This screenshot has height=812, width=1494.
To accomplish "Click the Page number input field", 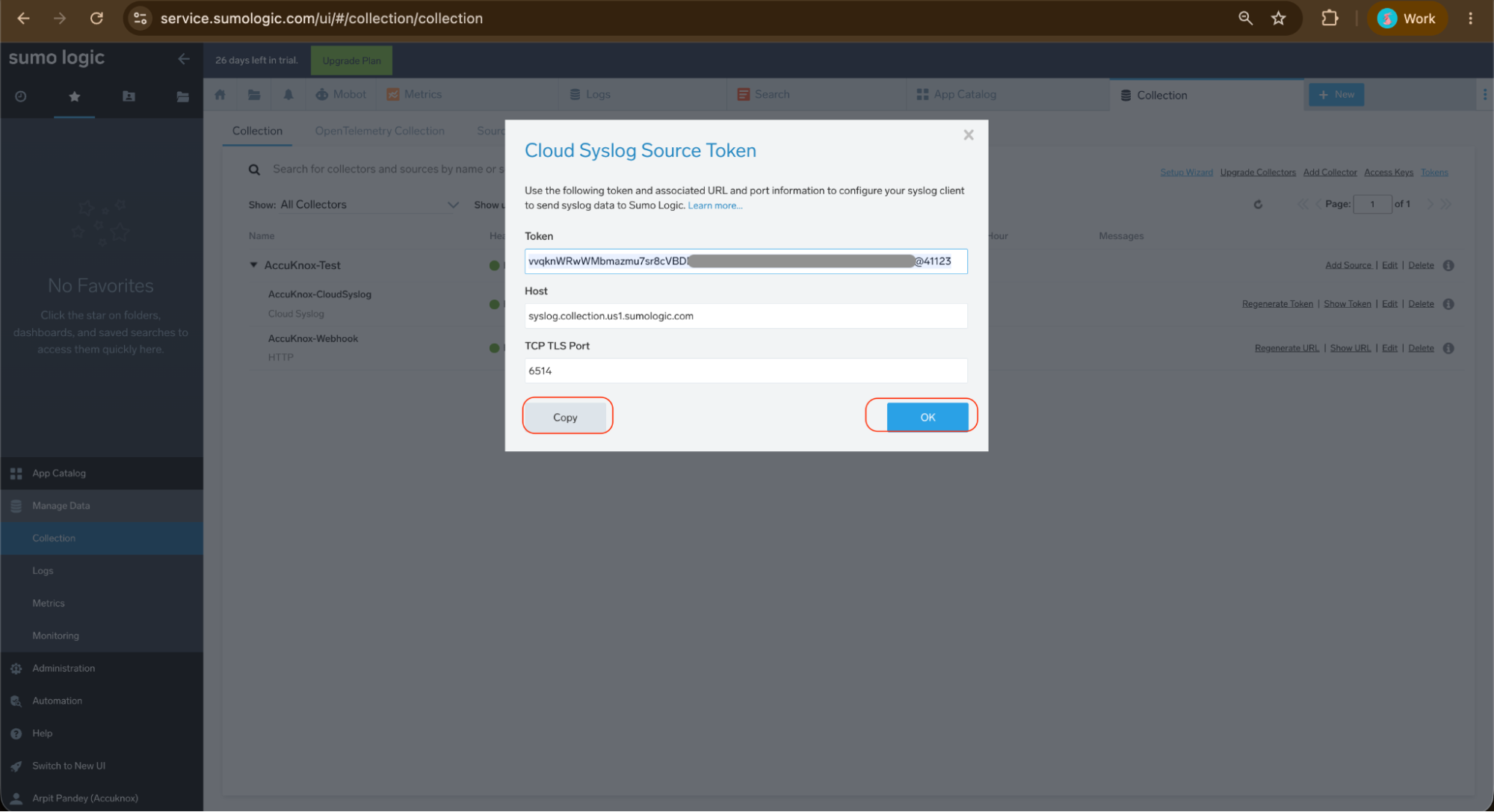I will coord(1372,204).
